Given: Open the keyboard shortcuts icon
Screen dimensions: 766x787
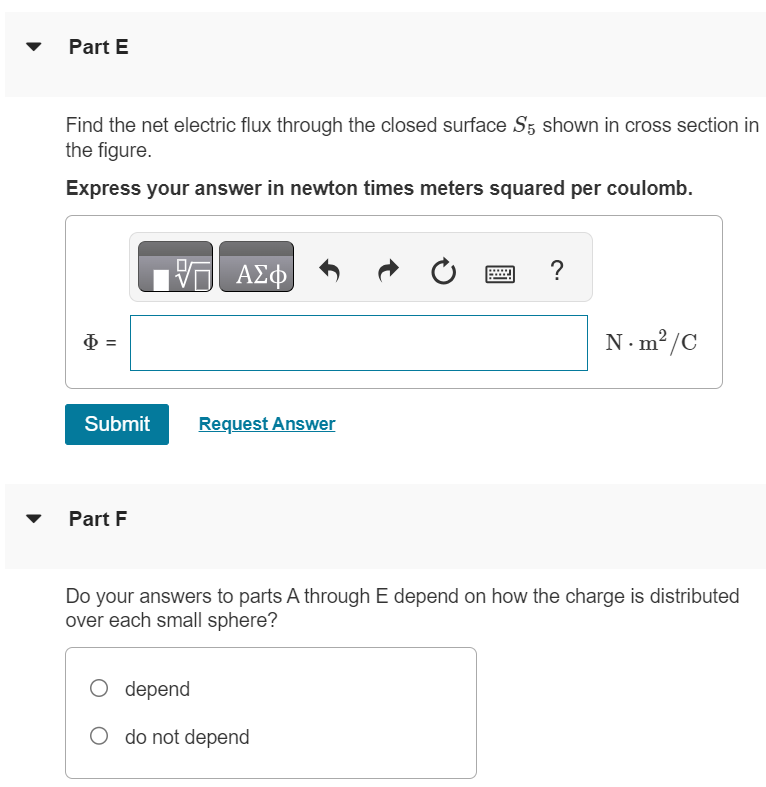Looking at the screenshot, I should pos(500,274).
